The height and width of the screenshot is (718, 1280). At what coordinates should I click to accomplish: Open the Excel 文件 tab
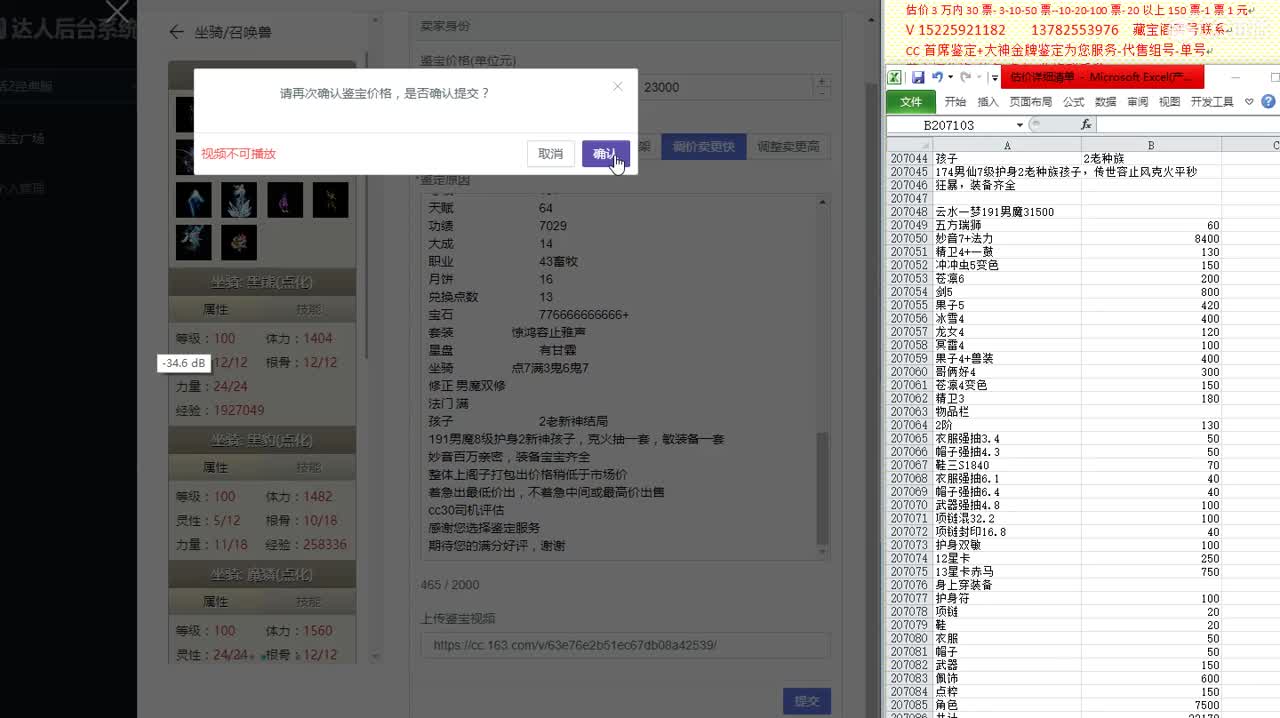[x=911, y=102]
